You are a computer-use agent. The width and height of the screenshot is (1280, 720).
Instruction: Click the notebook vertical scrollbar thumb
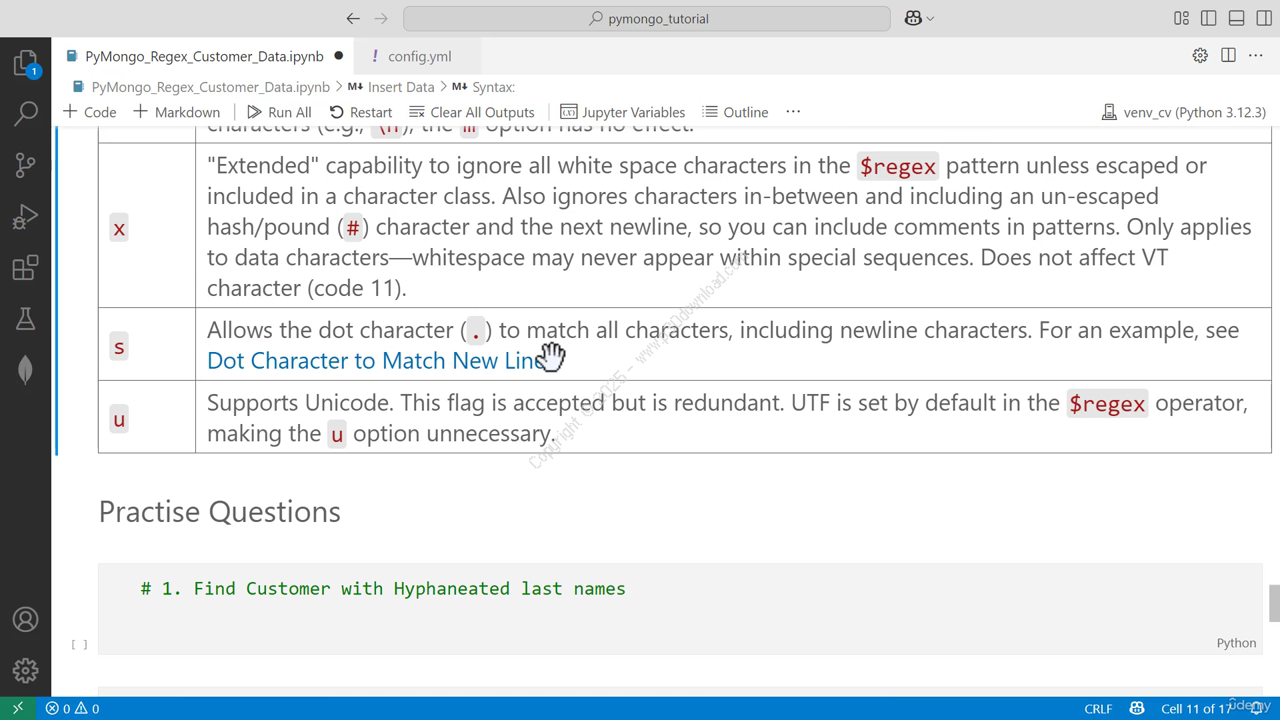coord(1274,603)
